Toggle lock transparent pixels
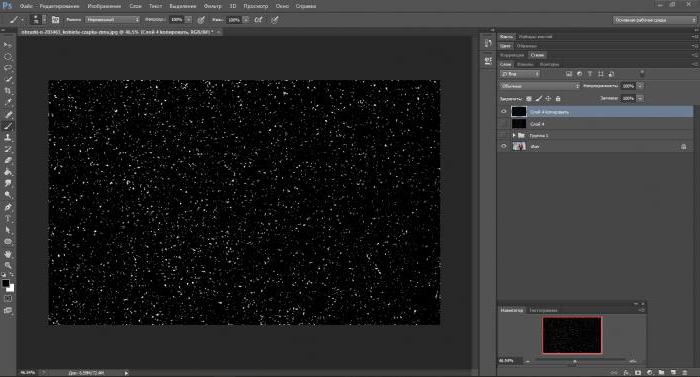The width and height of the screenshot is (700, 377). coord(529,99)
